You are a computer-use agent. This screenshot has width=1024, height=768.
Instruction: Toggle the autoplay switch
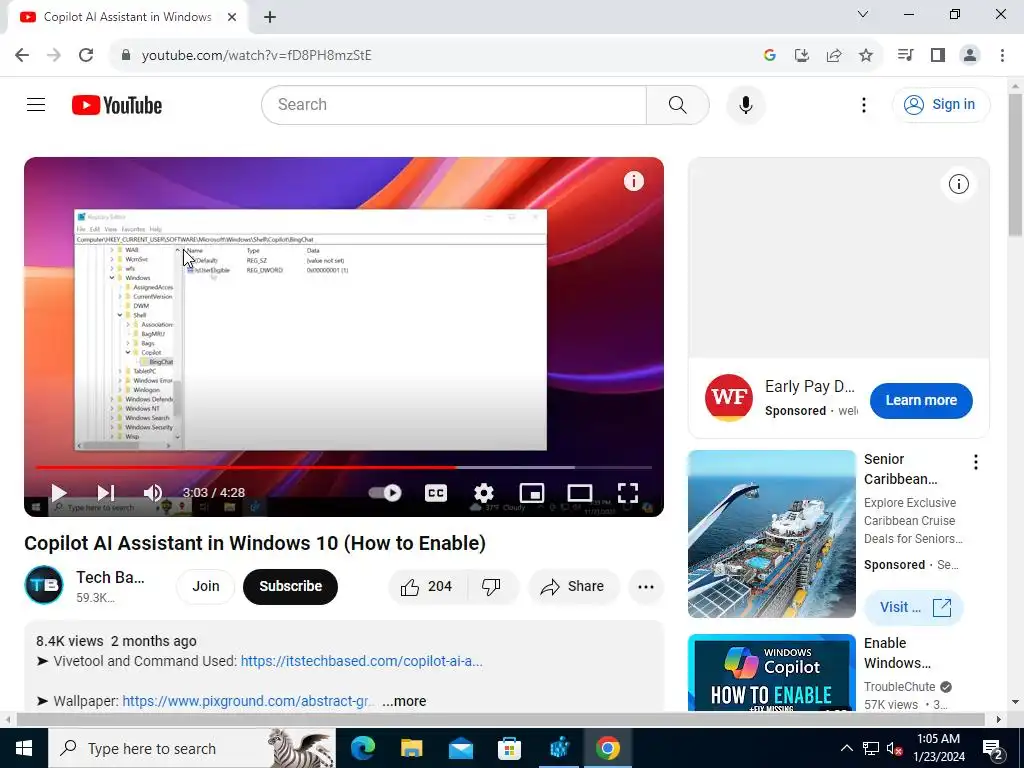coord(385,492)
